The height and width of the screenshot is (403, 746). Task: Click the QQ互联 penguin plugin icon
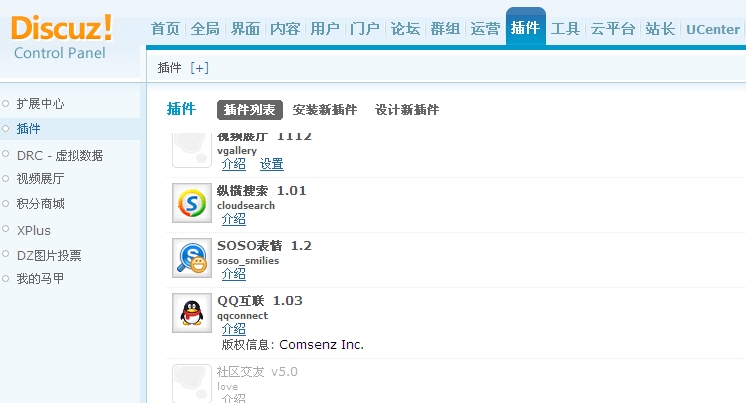click(192, 313)
